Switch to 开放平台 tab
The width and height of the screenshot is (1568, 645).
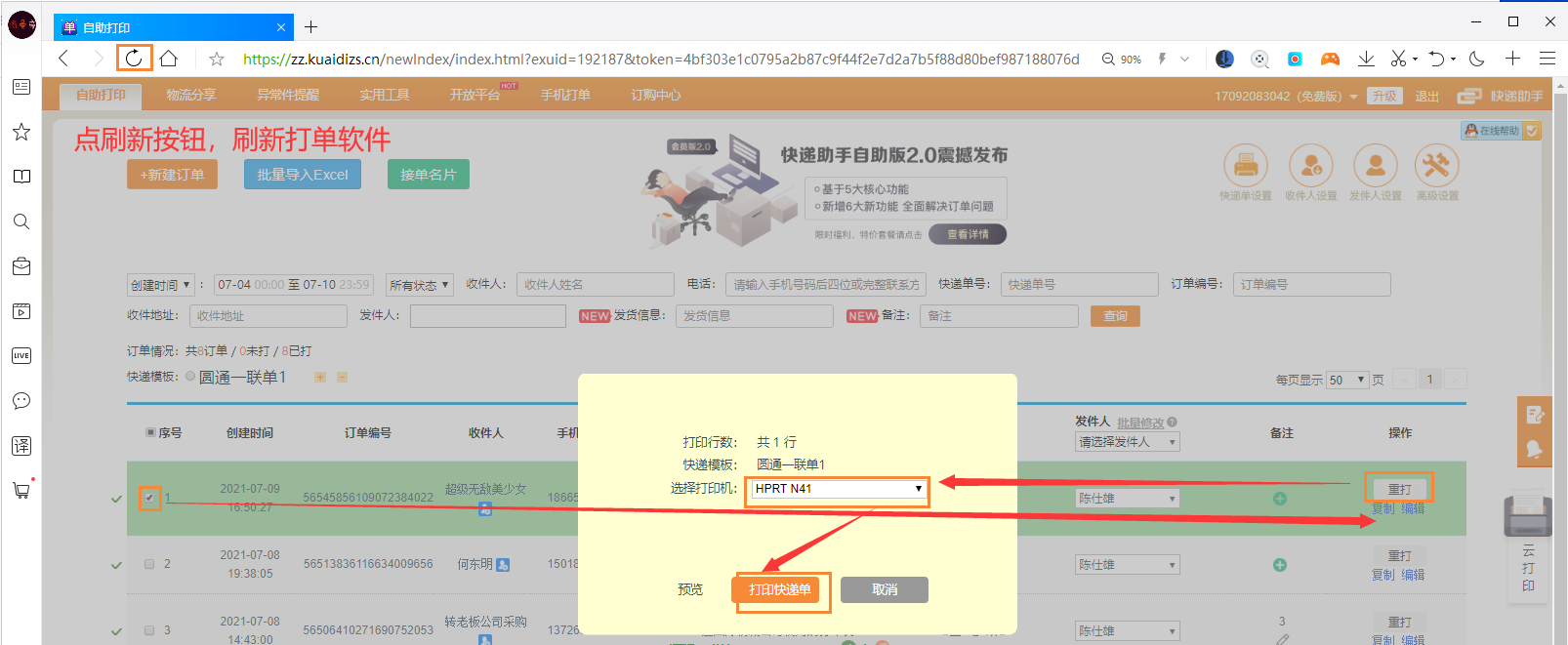[x=475, y=95]
